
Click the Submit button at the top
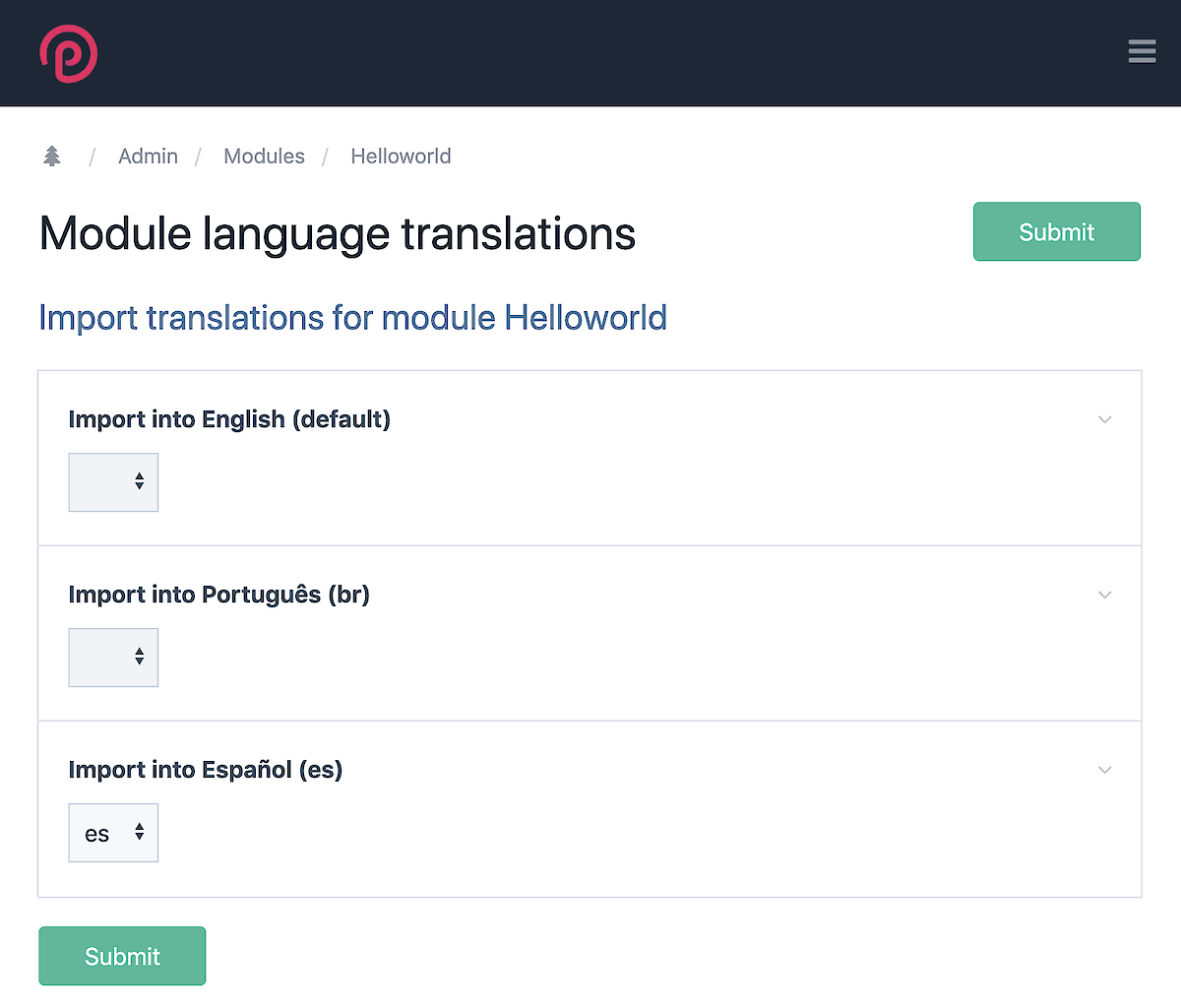tap(1057, 231)
